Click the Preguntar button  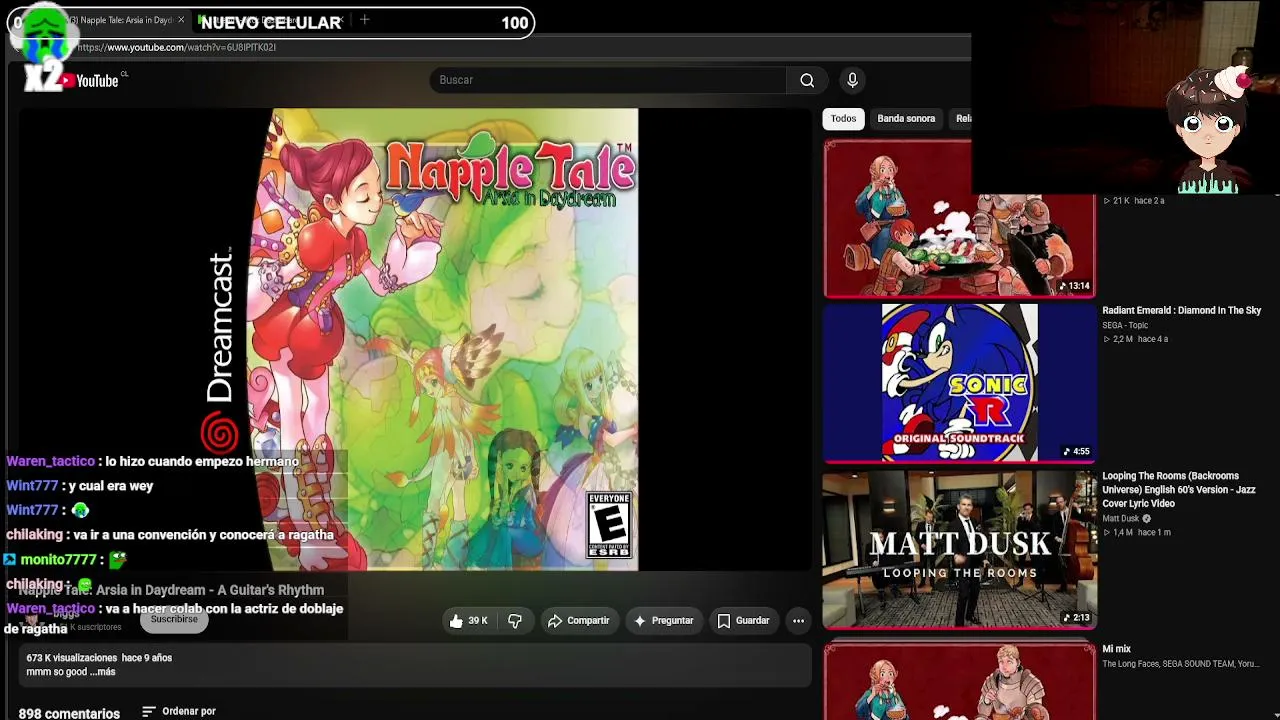click(663, 621)
